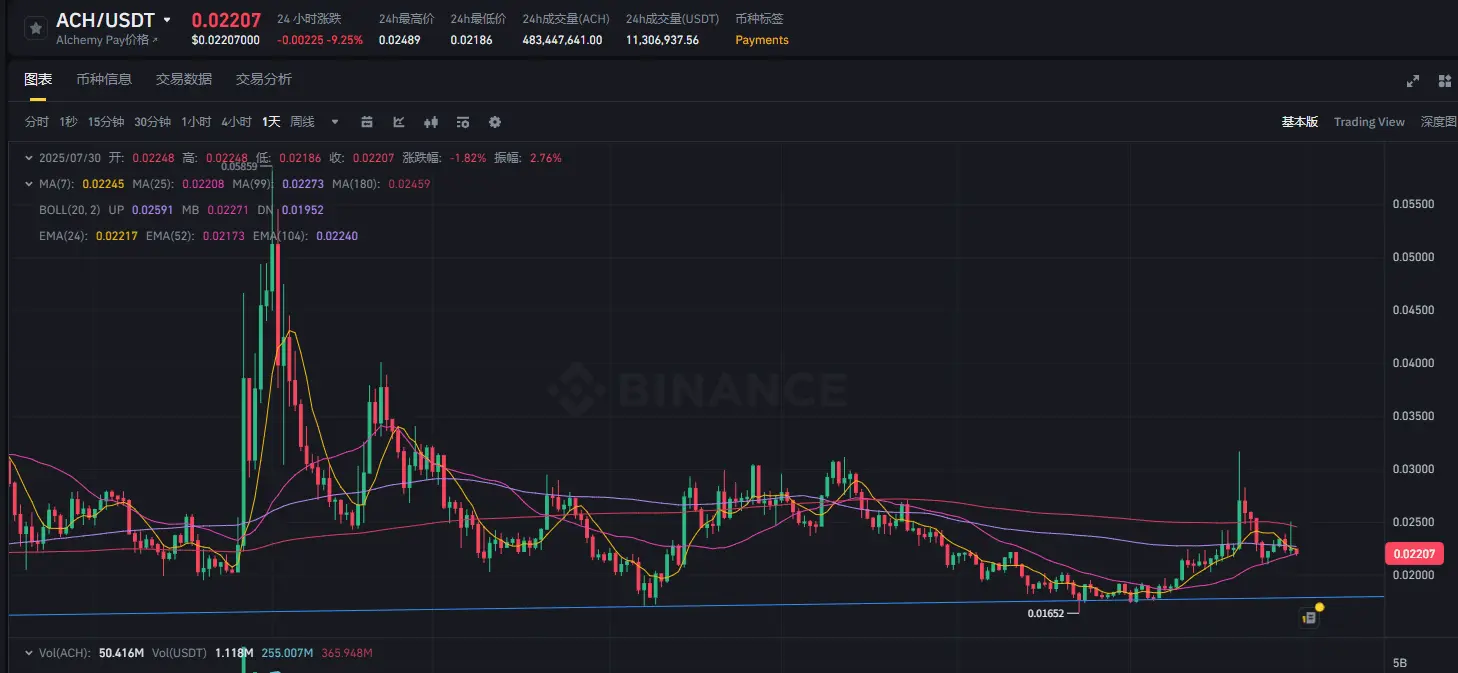Click the 0.05859 high price marker
The image size is (1458, 673).
[x=240, y=166]
